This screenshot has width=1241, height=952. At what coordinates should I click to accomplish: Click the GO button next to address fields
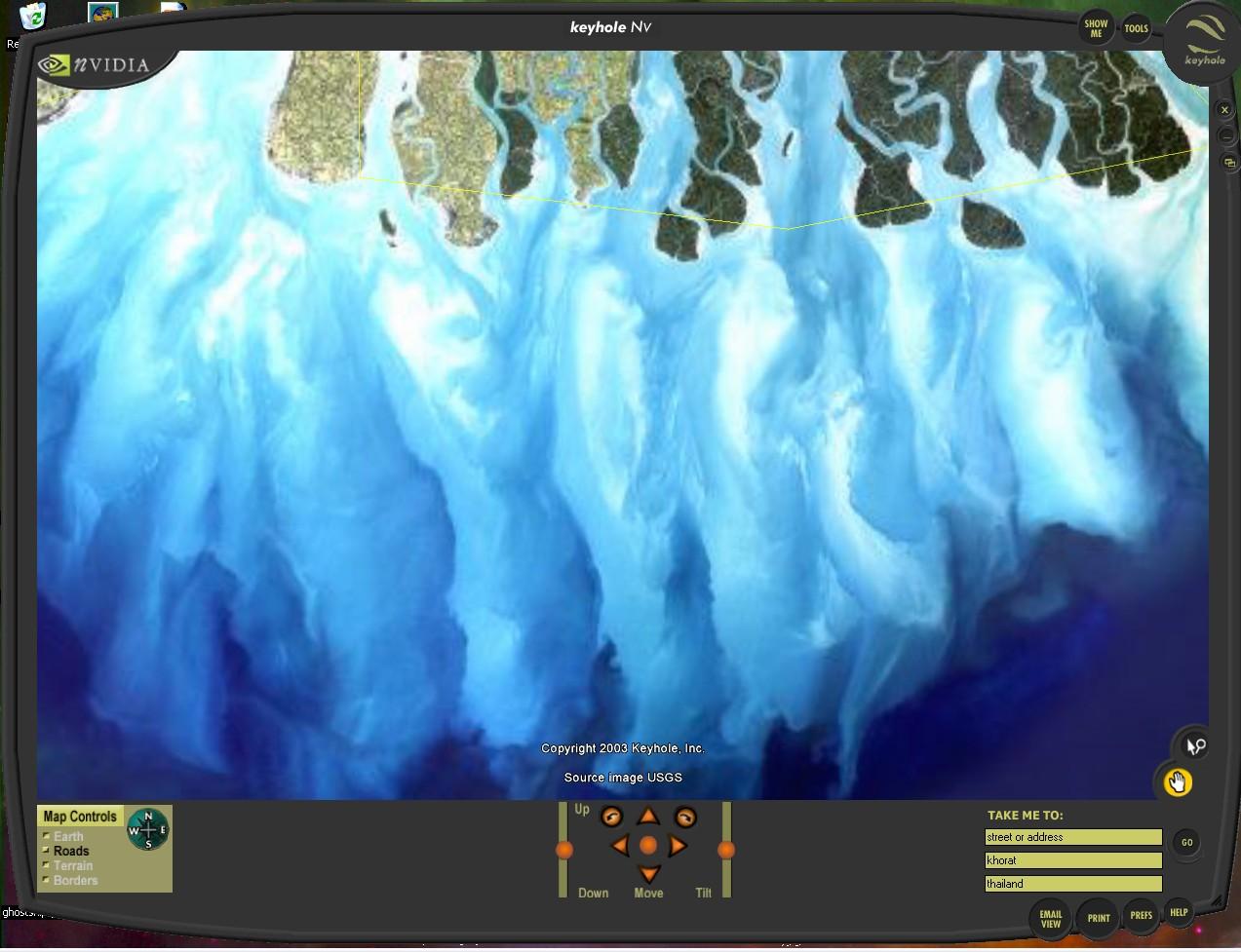[x=1186, y=843]
